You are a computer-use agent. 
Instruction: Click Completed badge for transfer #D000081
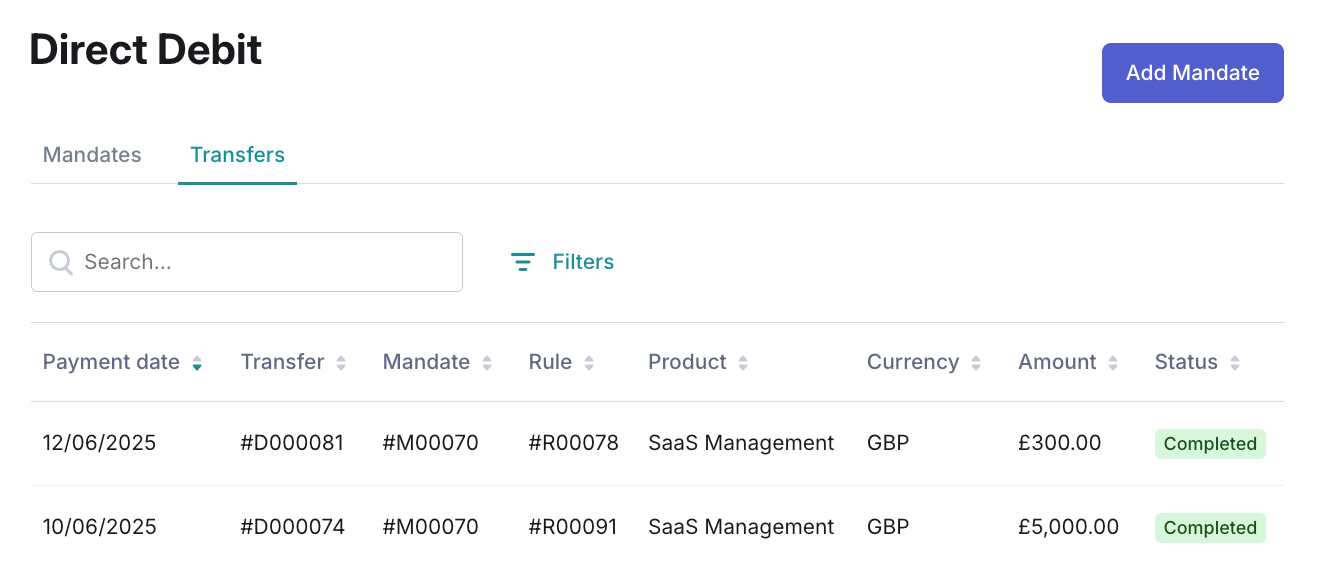[1210, 444]
